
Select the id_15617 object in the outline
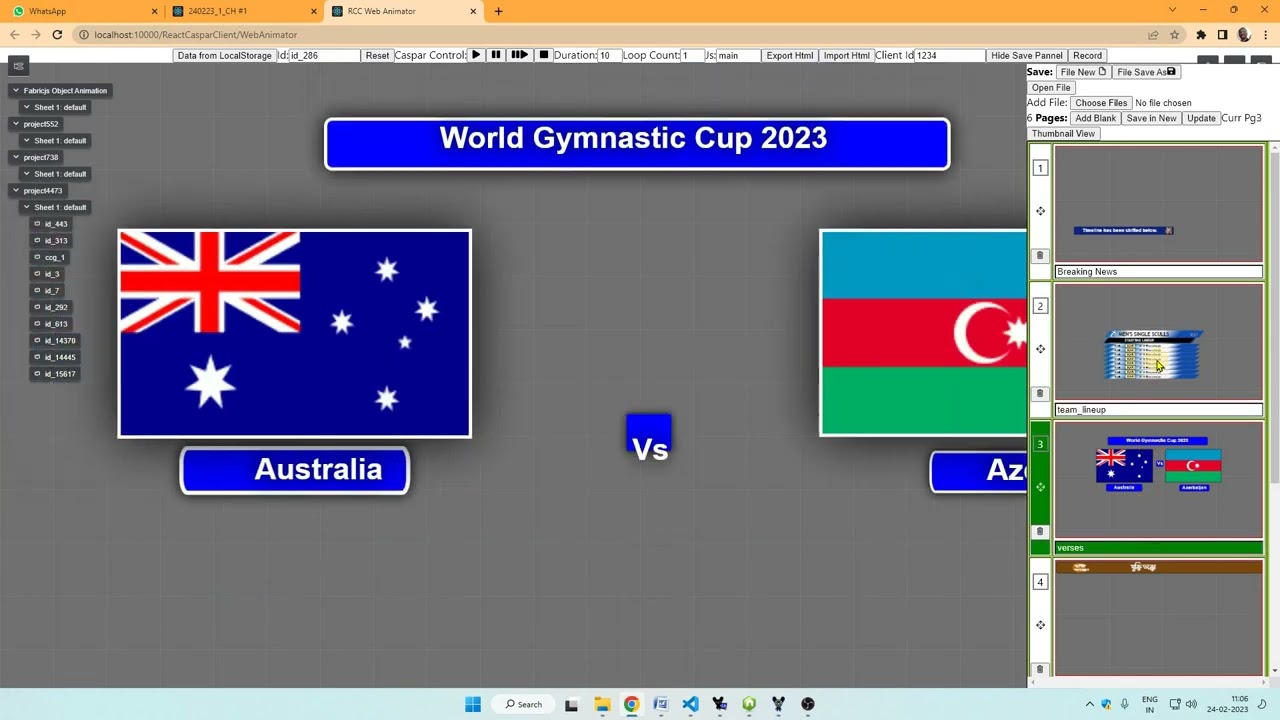[x=55, y=374]
